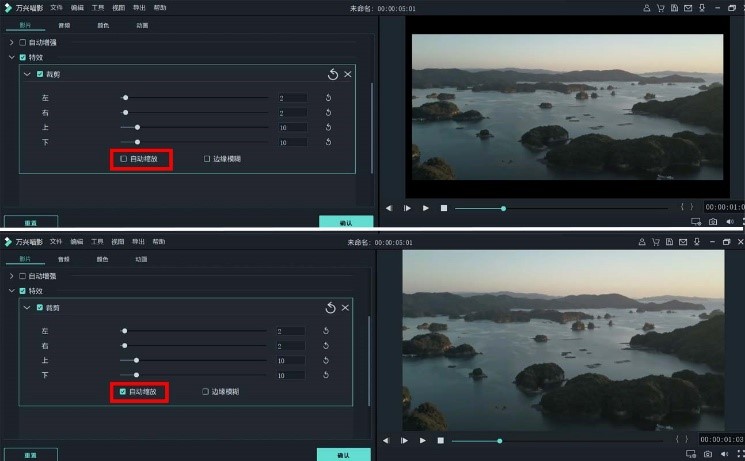Play the video in upper preview
Screen dimensions: 745x461
[x=426, y=208]
